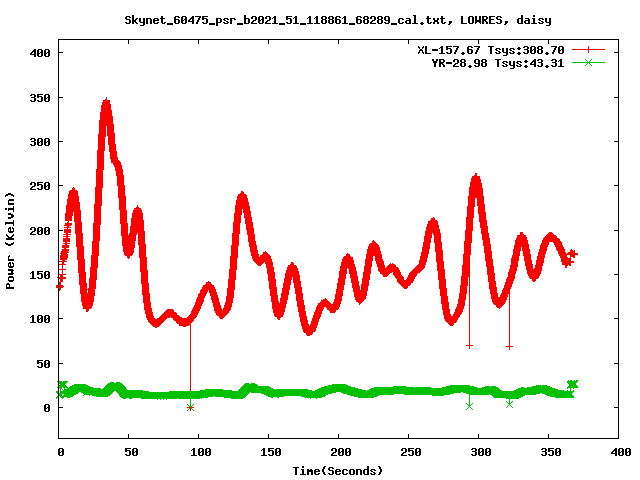Click y-axis tick label 100
Viewport: 640px width, 480px height.
pos(40,319)
